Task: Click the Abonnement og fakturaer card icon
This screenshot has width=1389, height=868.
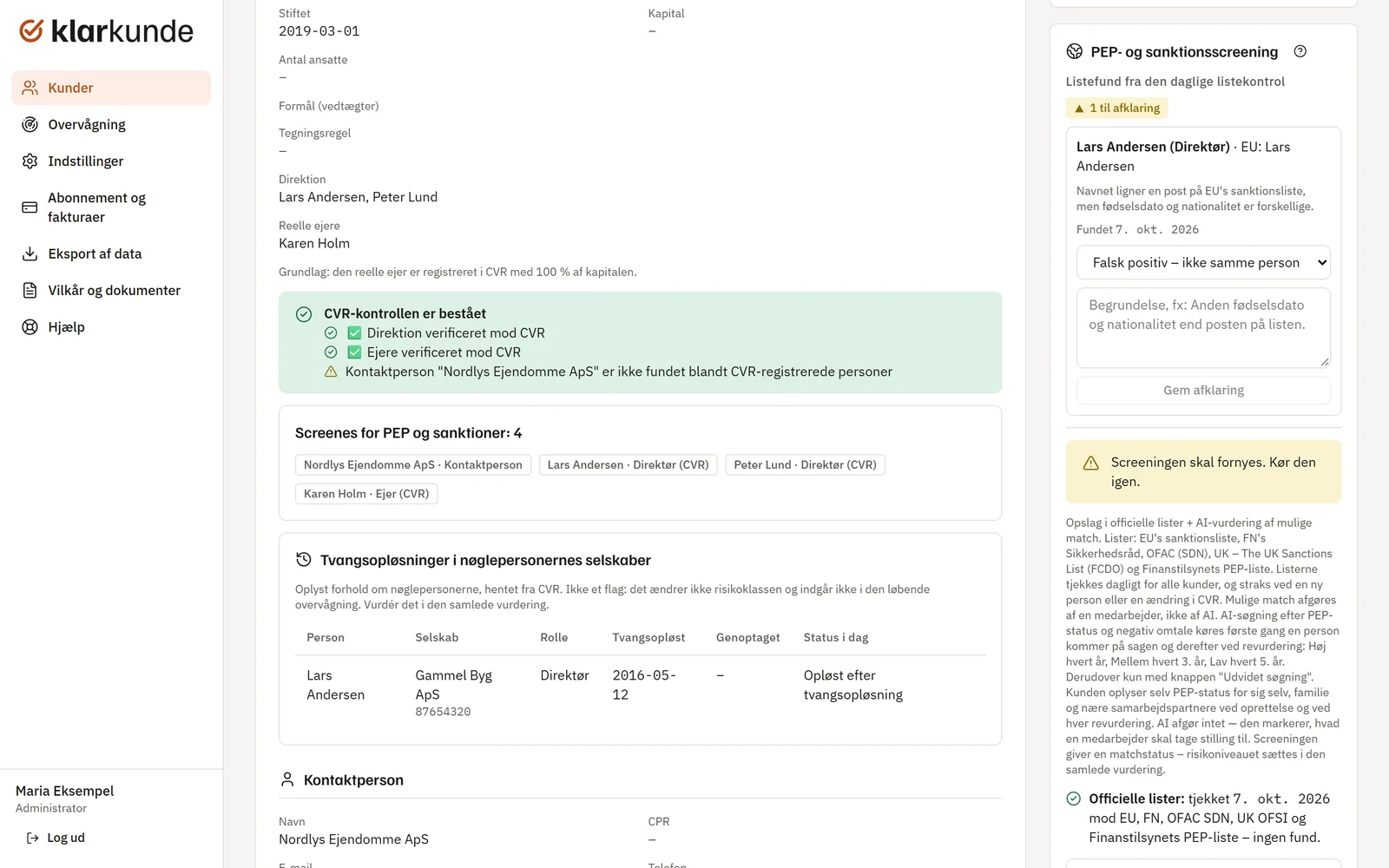Action: point(30,207)
